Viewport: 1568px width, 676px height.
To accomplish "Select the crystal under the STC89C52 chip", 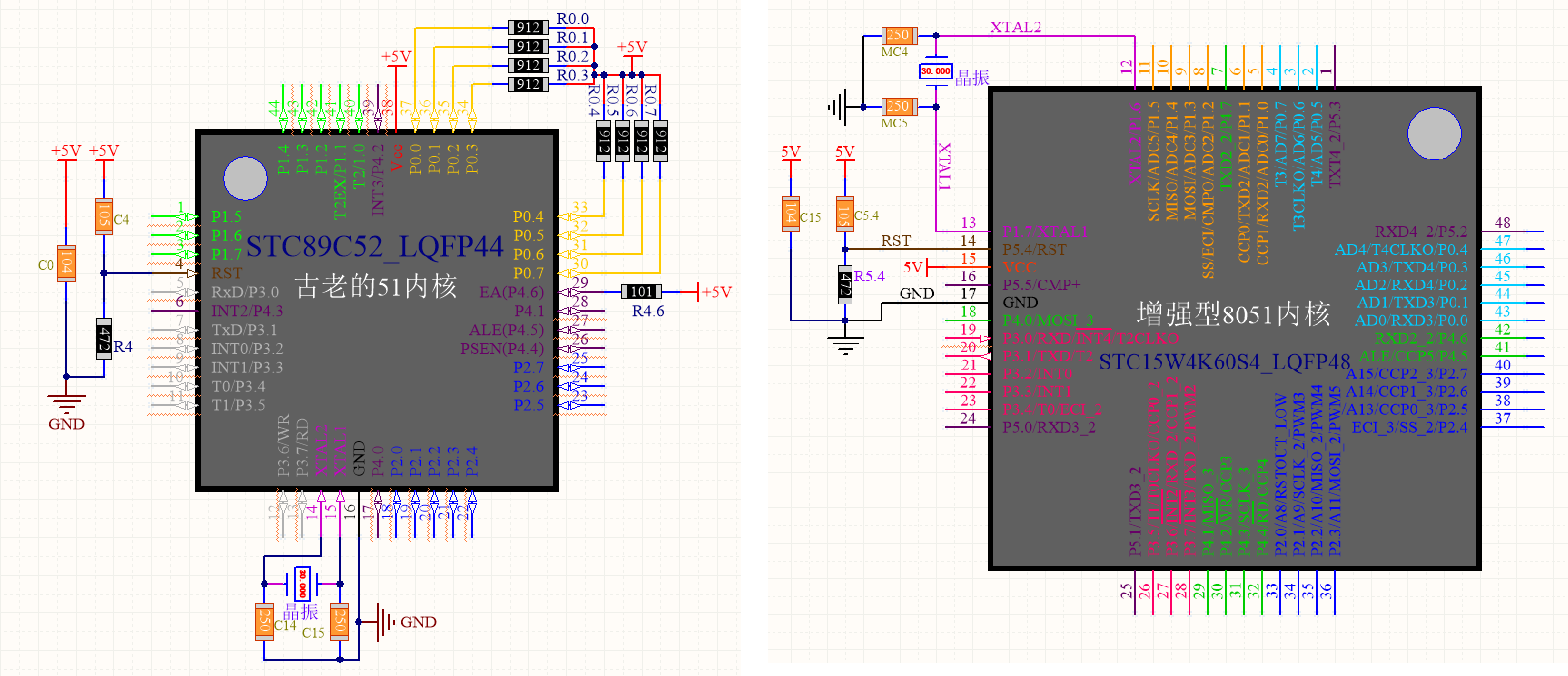I will point(302,581).
